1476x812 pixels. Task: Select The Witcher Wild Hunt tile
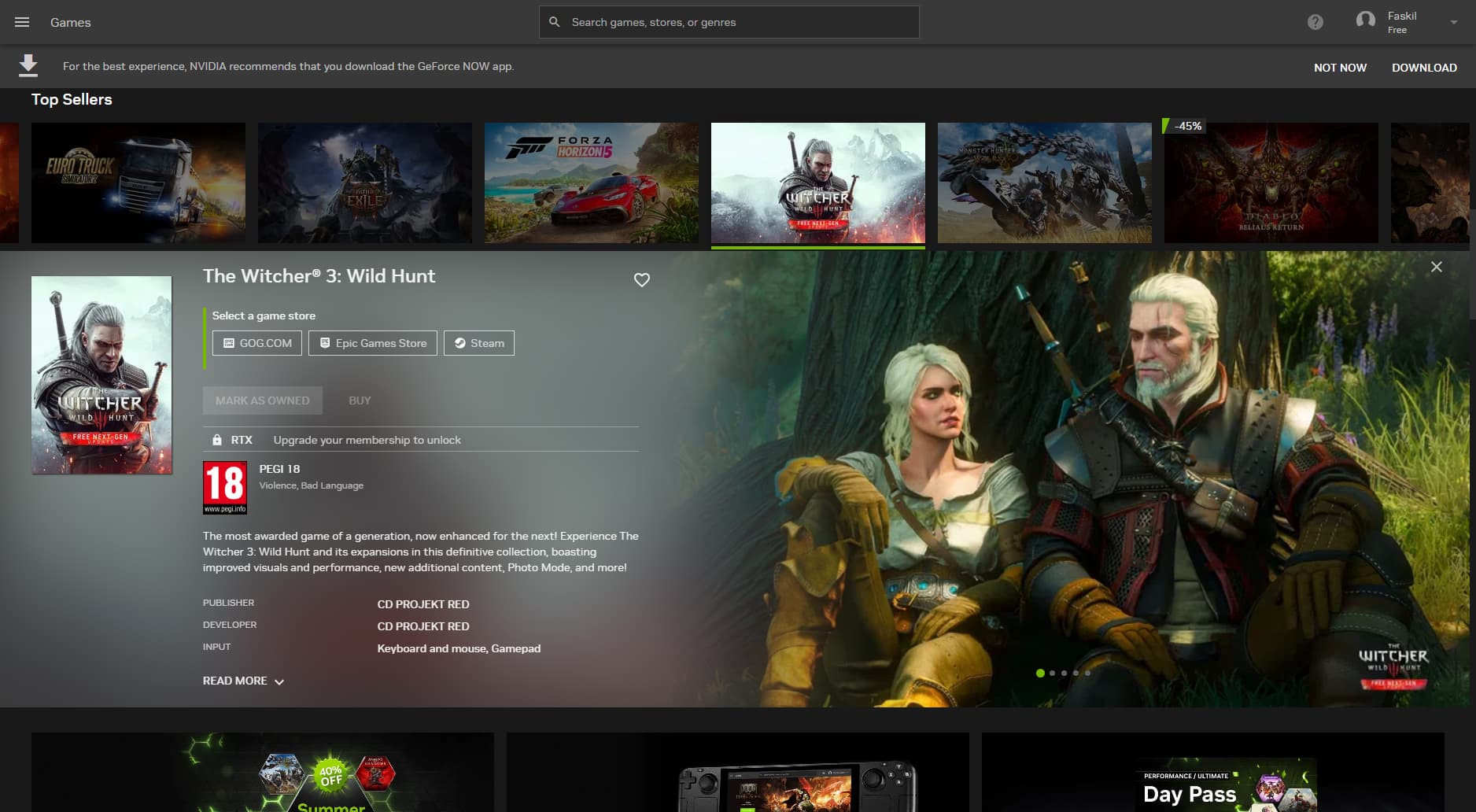pos(818,183)
